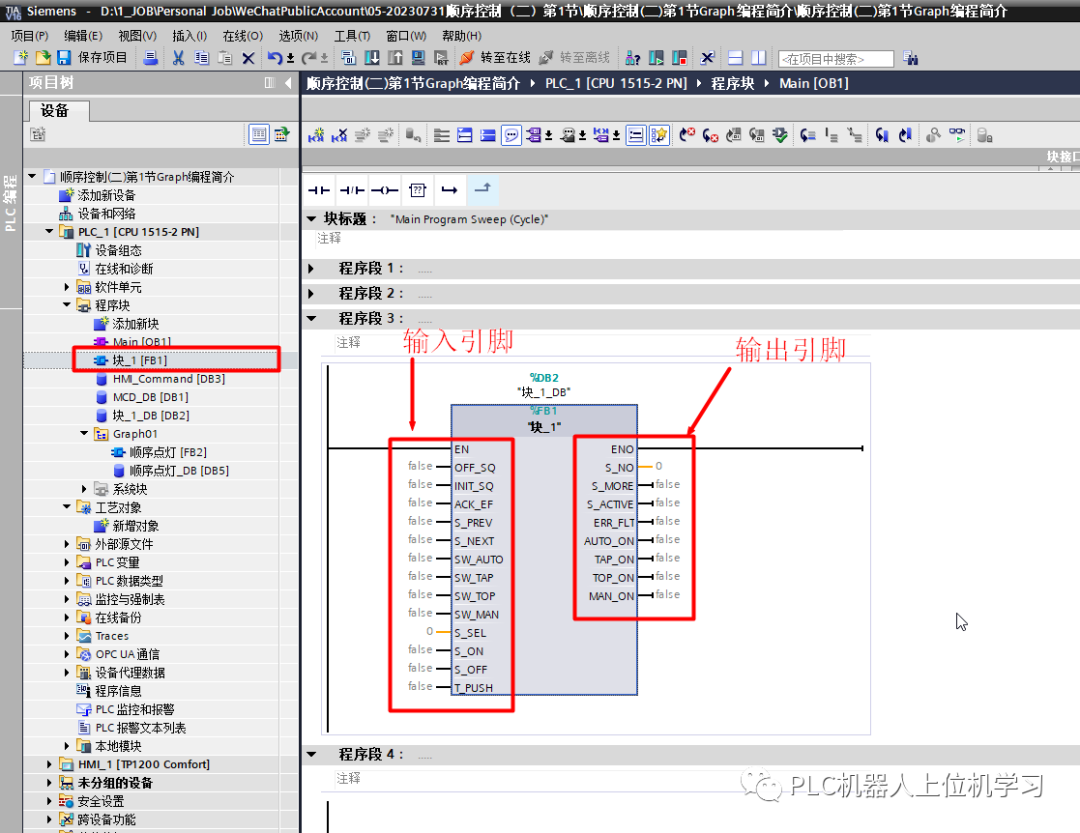
Task: Insert normally open contact
Action: 319,190
